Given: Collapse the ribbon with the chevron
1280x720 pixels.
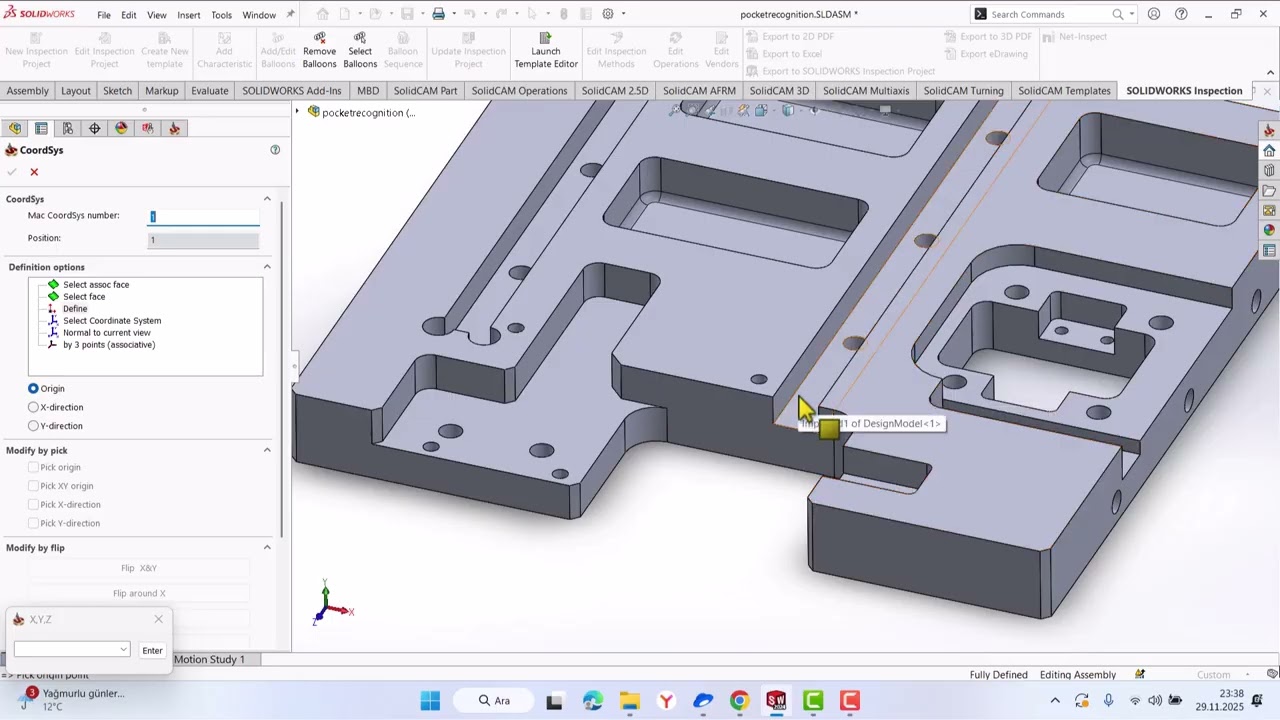Looking at the screenshot, I should point(1271,73).
